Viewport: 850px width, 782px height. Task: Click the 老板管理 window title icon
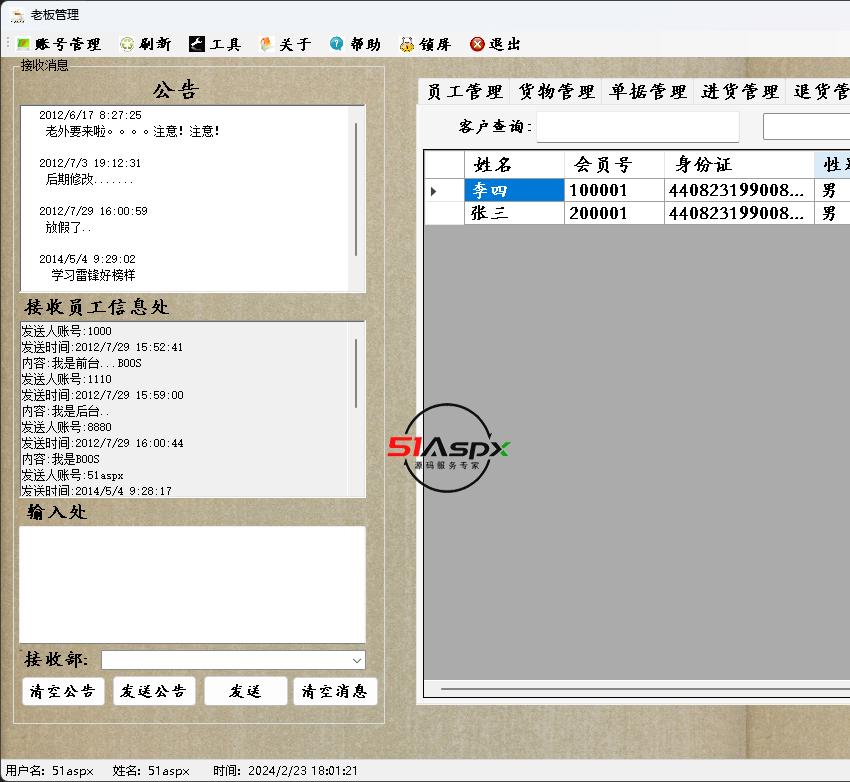tap(17, 15)
